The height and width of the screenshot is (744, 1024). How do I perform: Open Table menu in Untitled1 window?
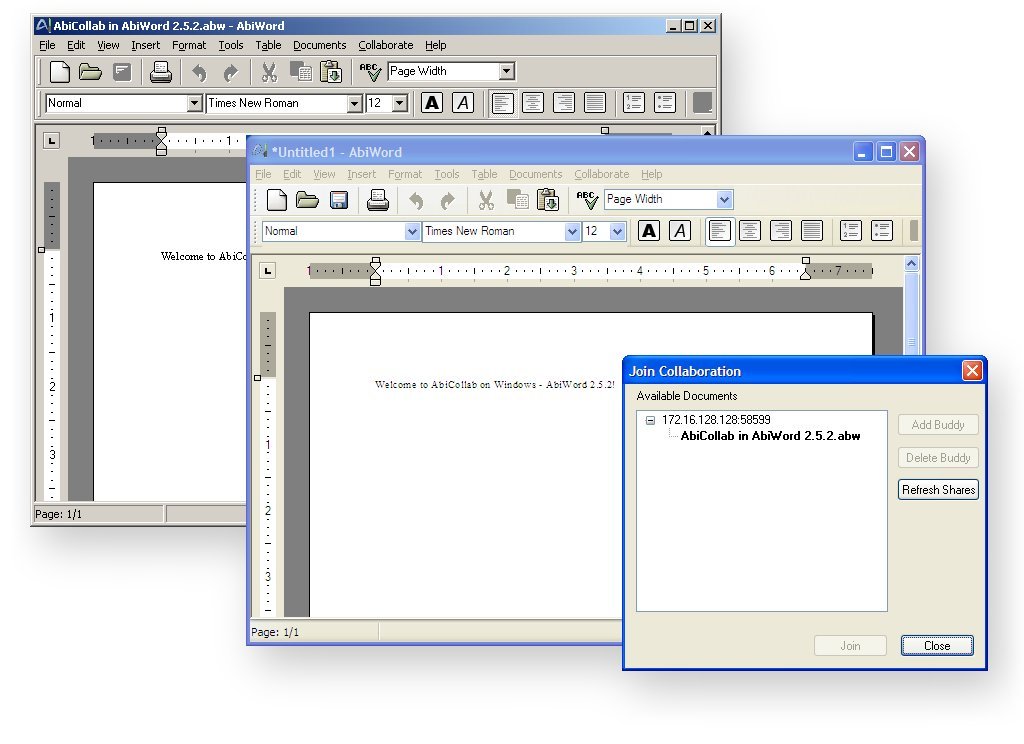coord(484,174)
